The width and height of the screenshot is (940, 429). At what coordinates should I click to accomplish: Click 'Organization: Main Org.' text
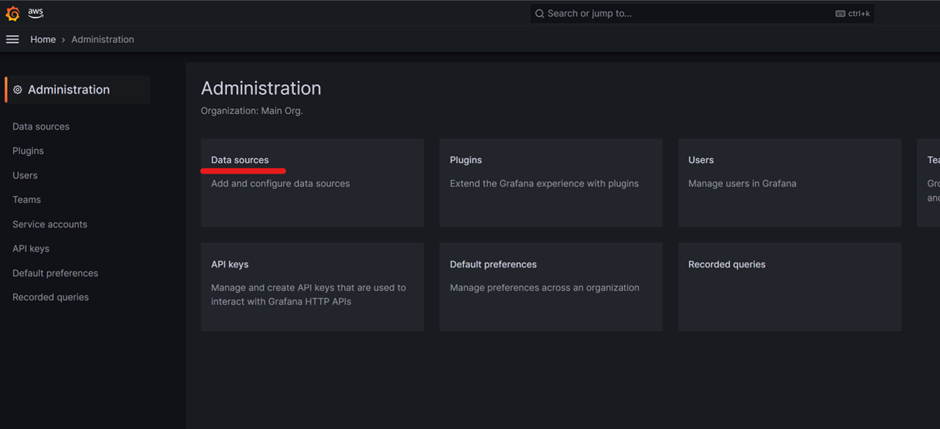252,111
